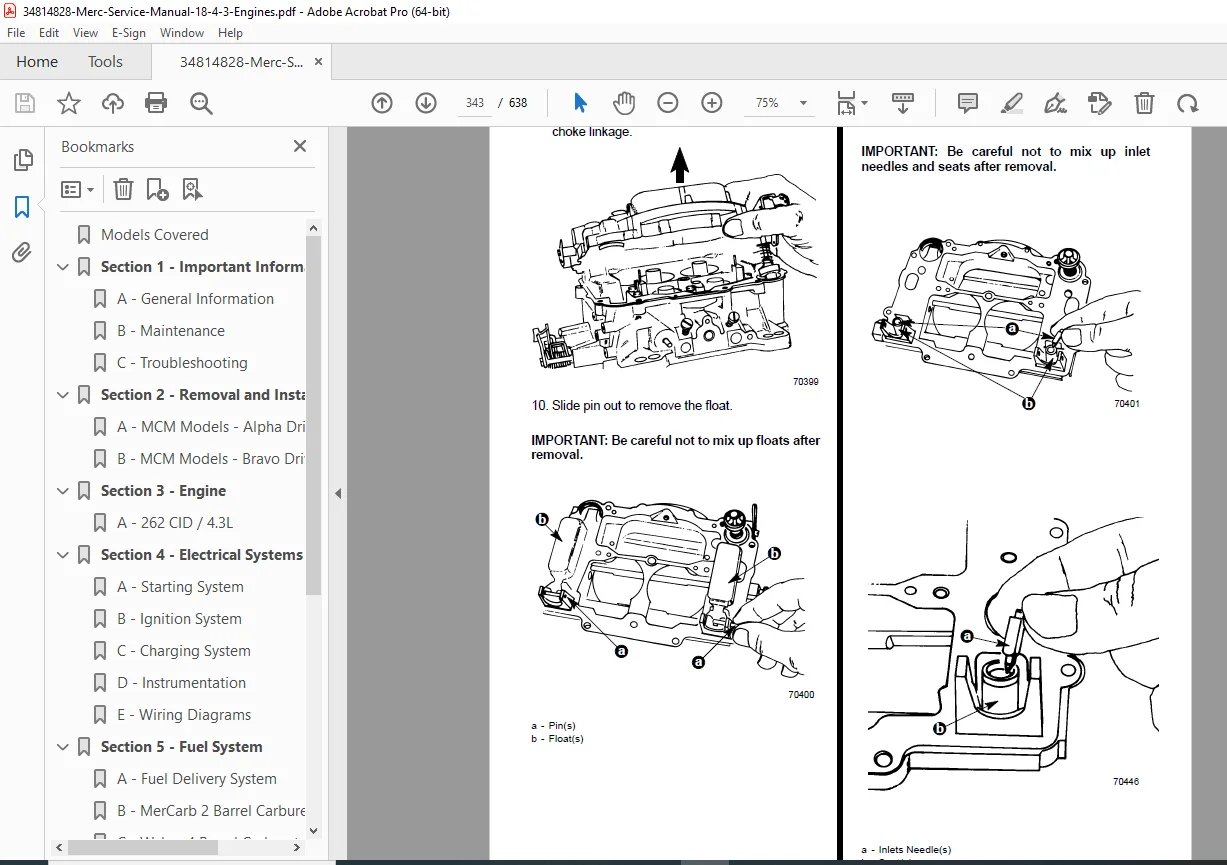Open B - Maintenance bookmark
This screenshot has height=865, width=1227.
(x=171, y=331)
